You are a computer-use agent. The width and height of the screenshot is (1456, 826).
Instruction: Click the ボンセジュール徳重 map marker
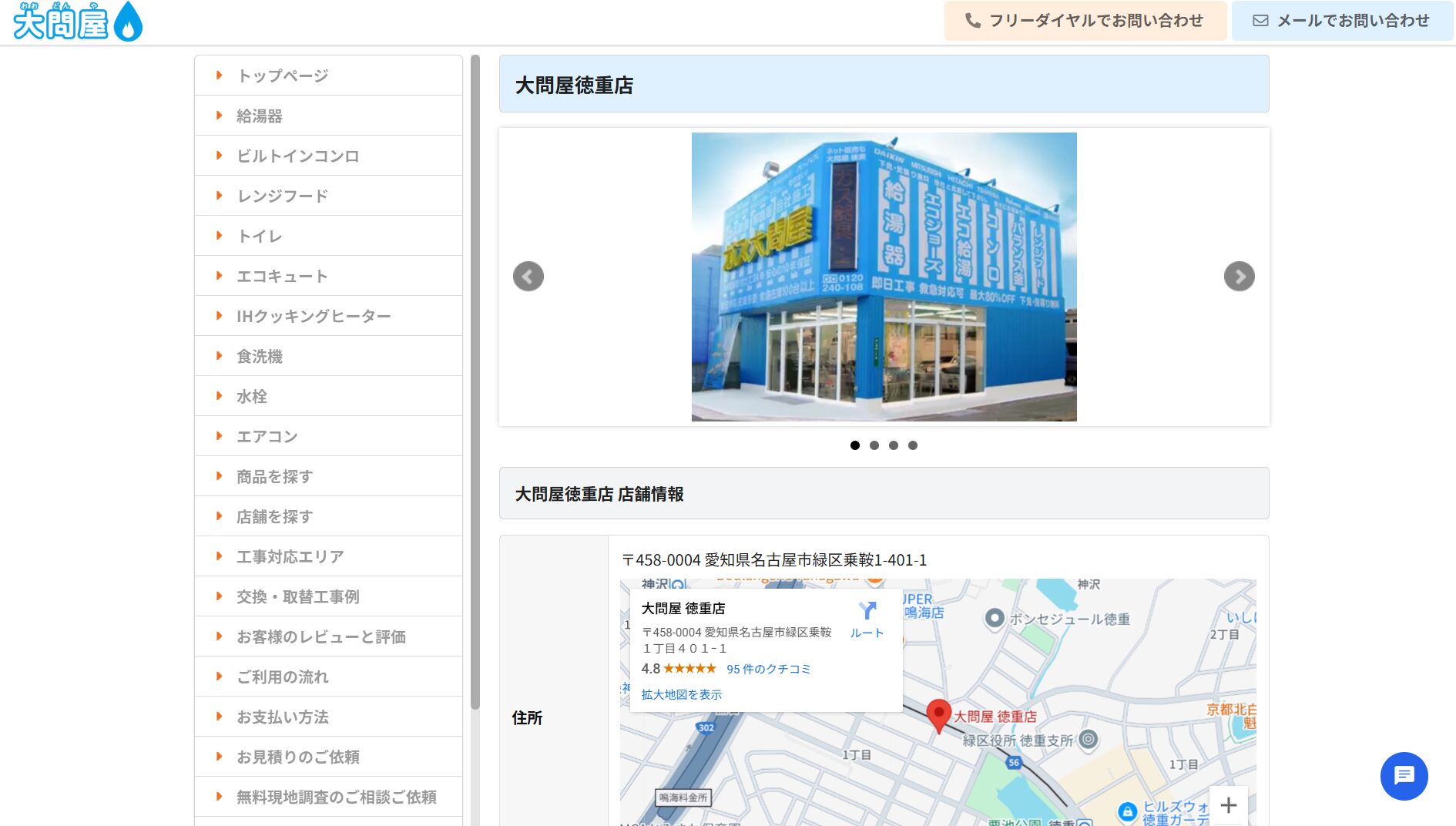pyautogui.click(x=995, y=619)
